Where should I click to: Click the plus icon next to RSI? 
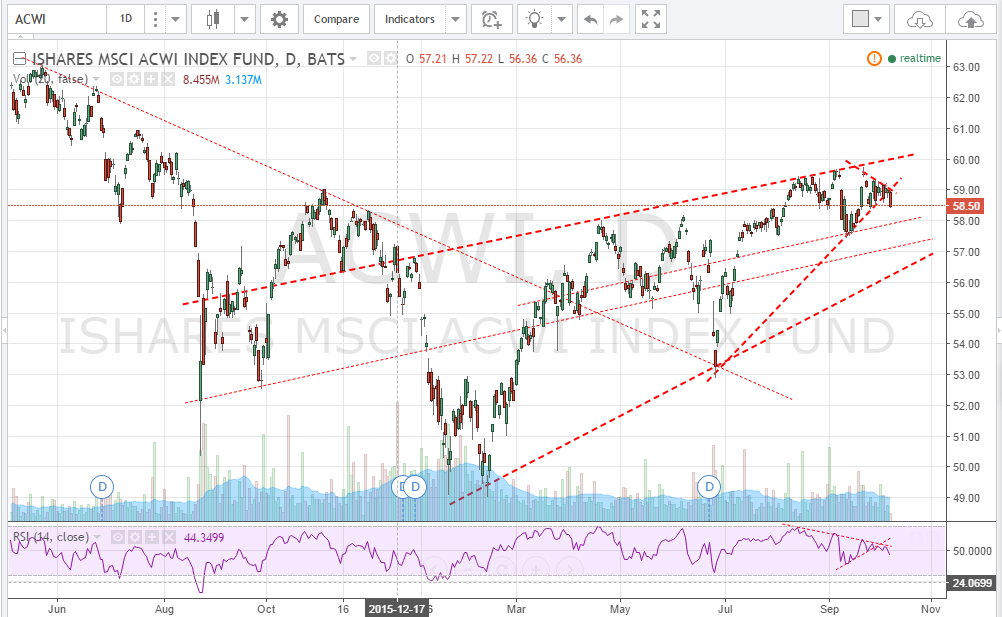click(151, 537)
